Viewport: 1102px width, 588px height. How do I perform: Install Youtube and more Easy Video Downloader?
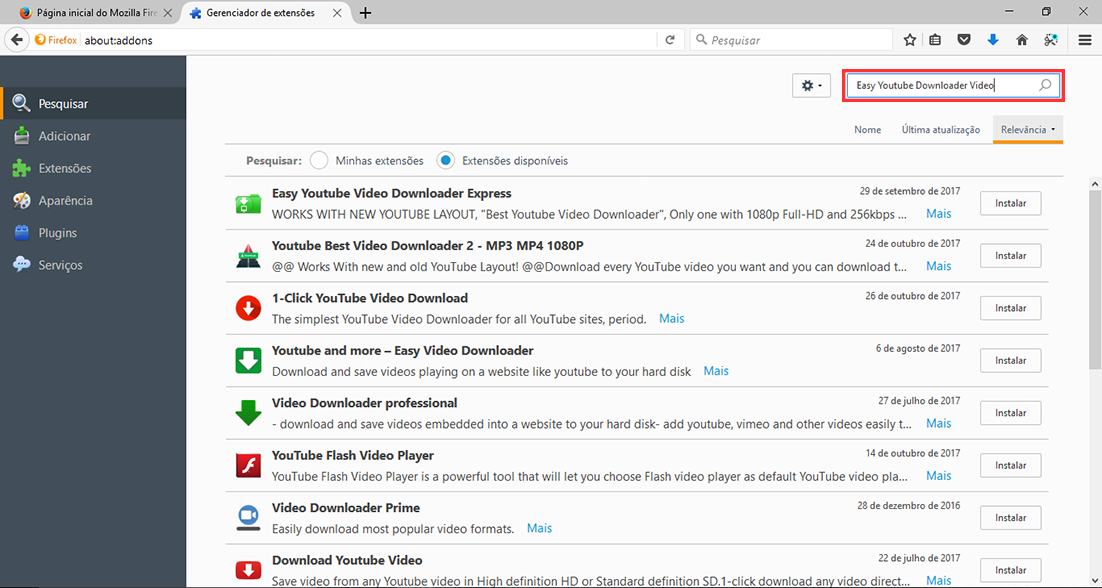(1011, 360)
